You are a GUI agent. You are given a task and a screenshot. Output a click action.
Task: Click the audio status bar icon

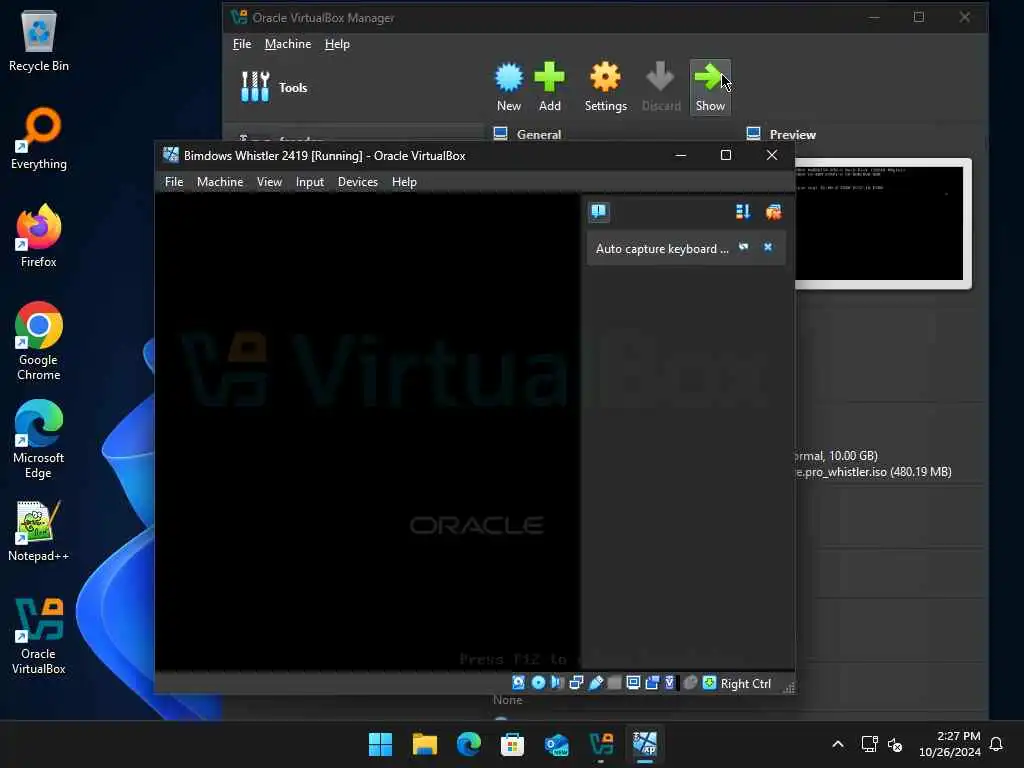pyautogui.click(x=556, y=682)
